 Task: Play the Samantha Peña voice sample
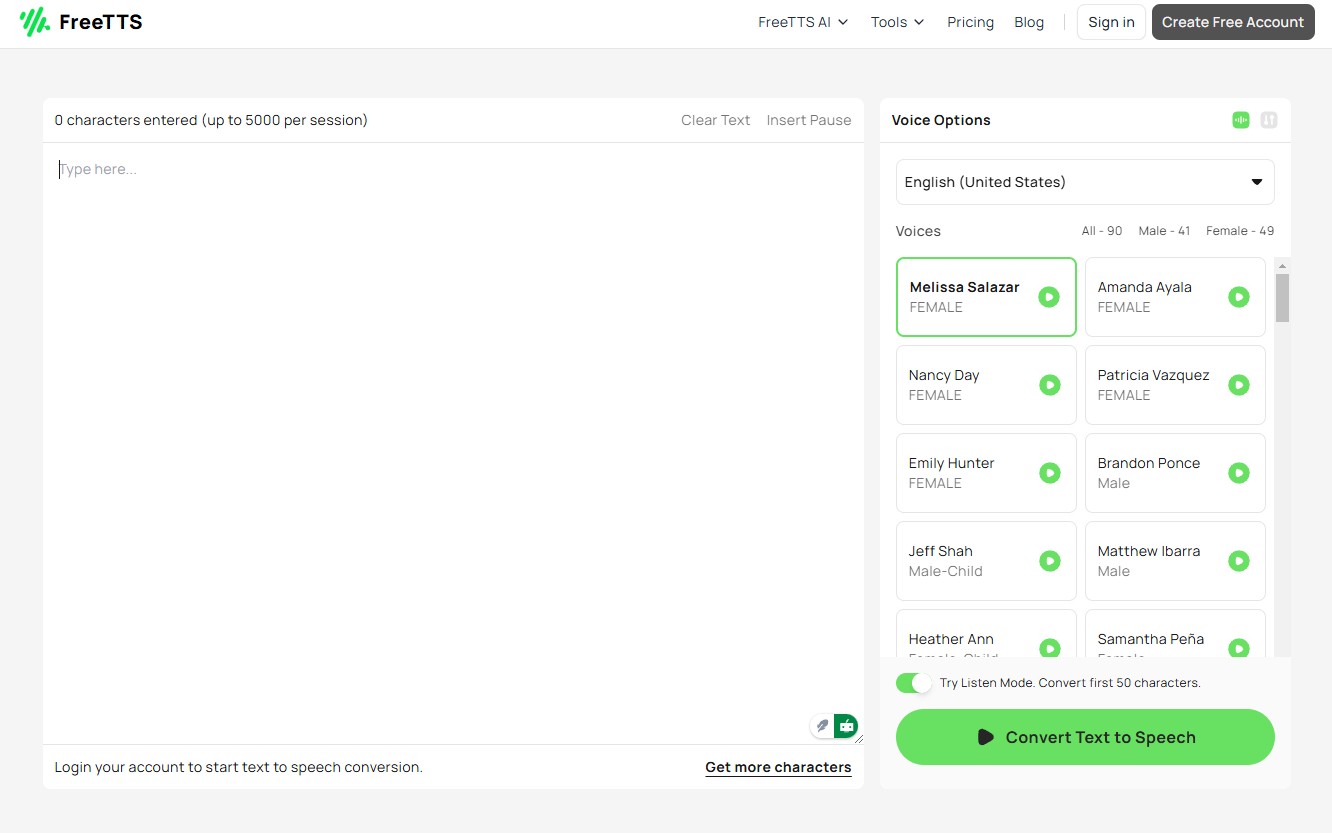coord(1239,648)
